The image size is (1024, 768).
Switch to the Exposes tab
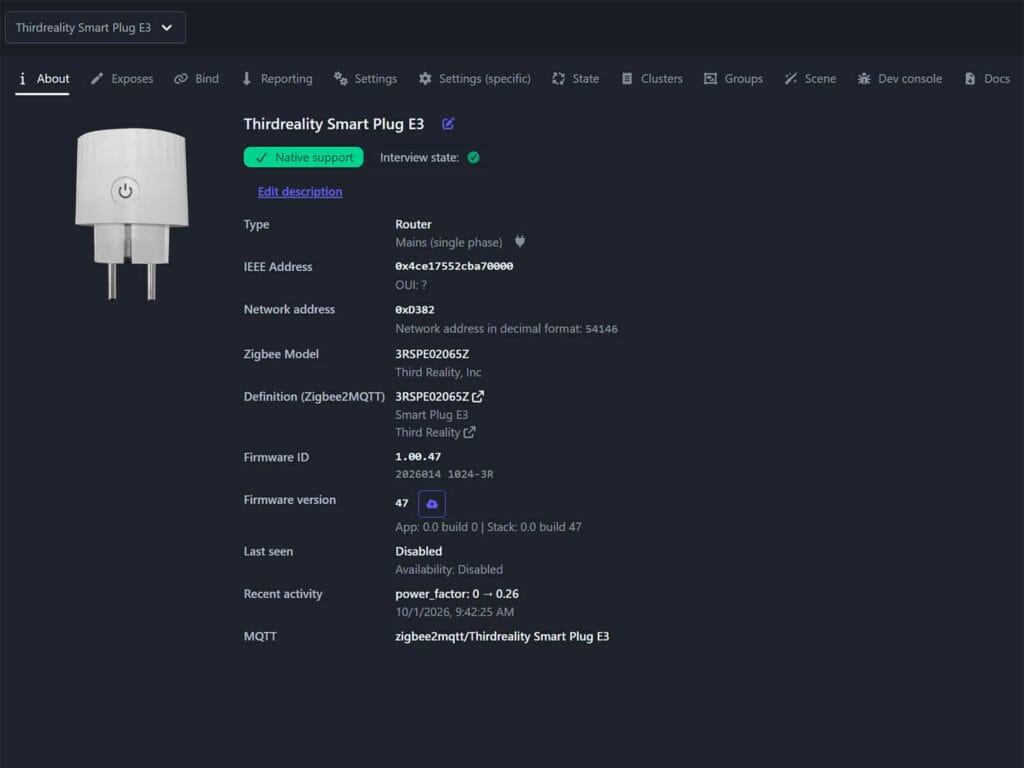122,79
